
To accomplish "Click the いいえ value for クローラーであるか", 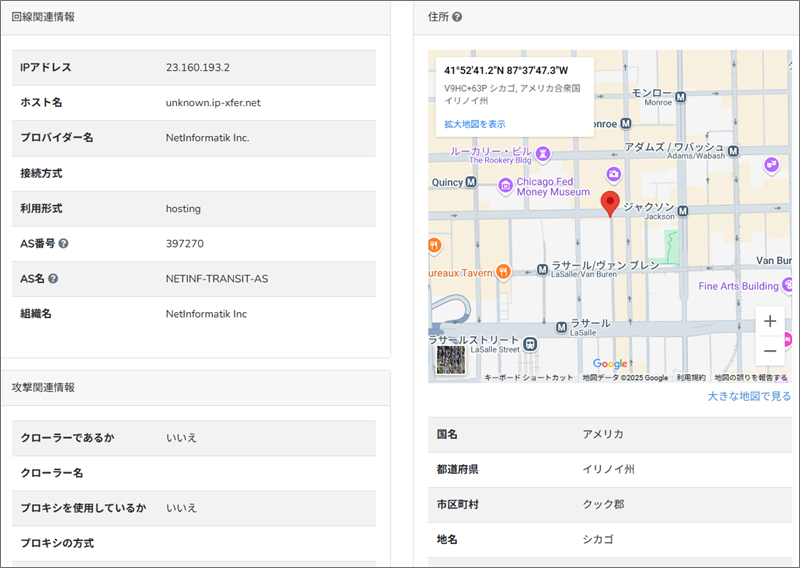I will click(181, 438).
